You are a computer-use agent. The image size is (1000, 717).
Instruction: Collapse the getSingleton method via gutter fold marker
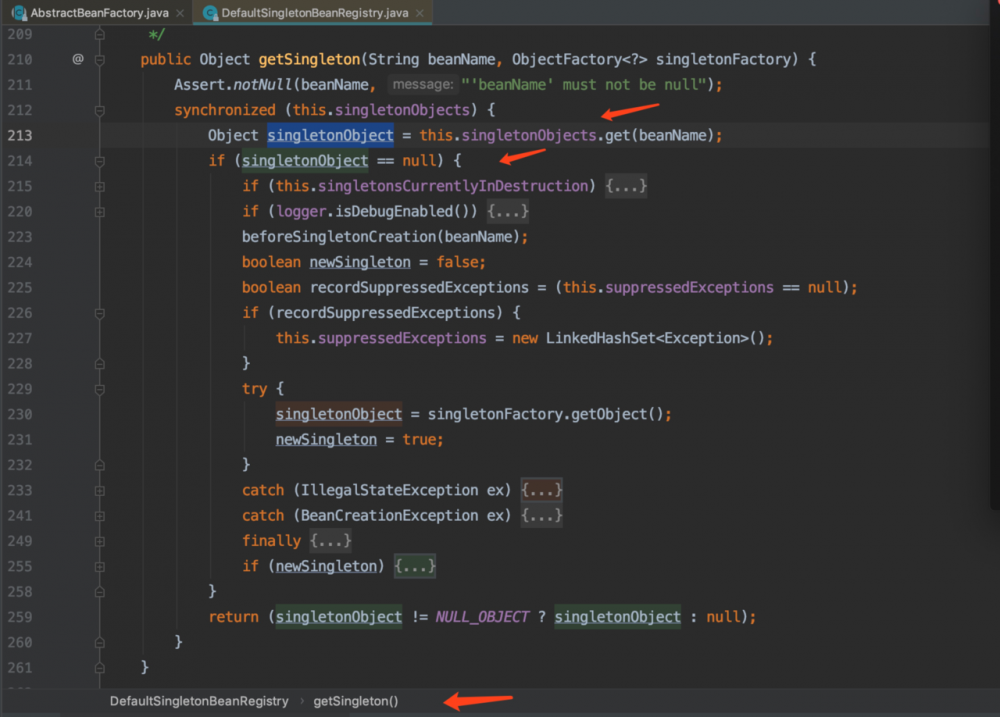click(x=100, y=60)
